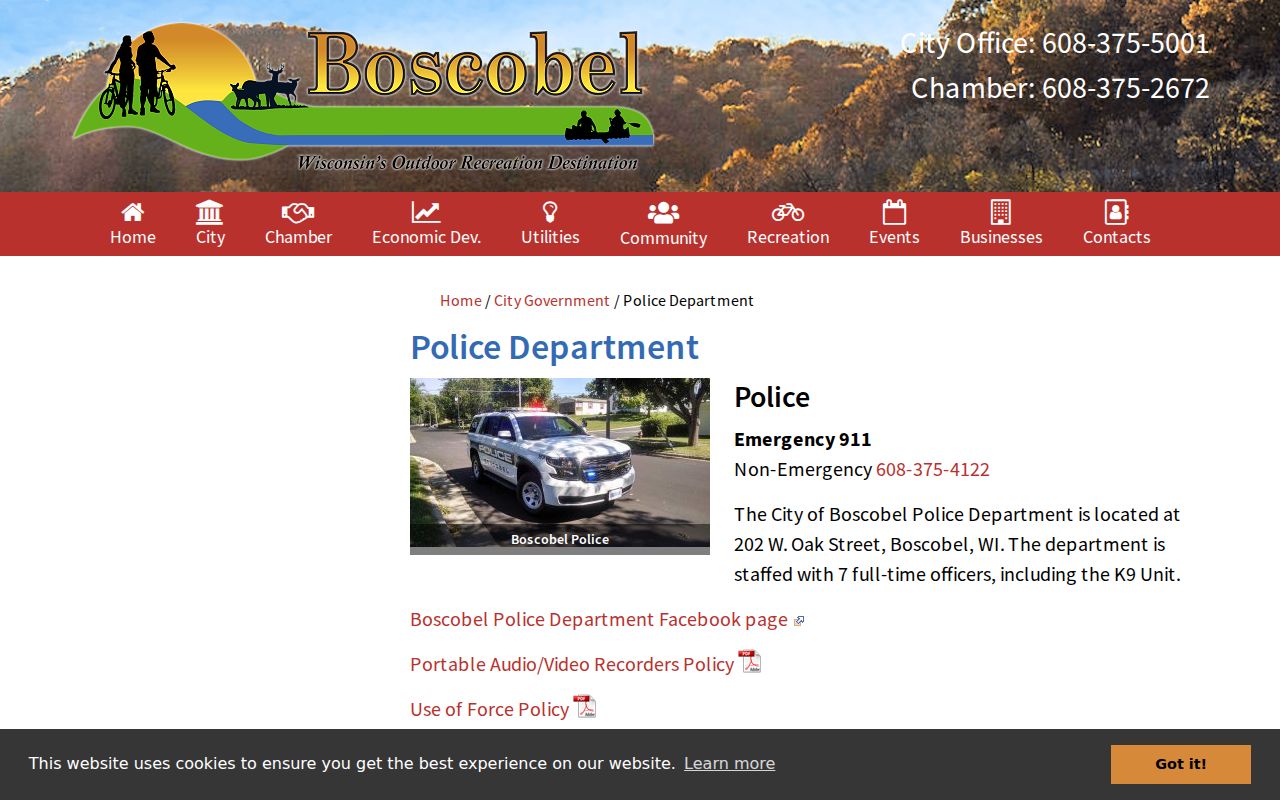
Task: Click City Office: 608-375-5001 text
Action: (x=1055, y=43)
